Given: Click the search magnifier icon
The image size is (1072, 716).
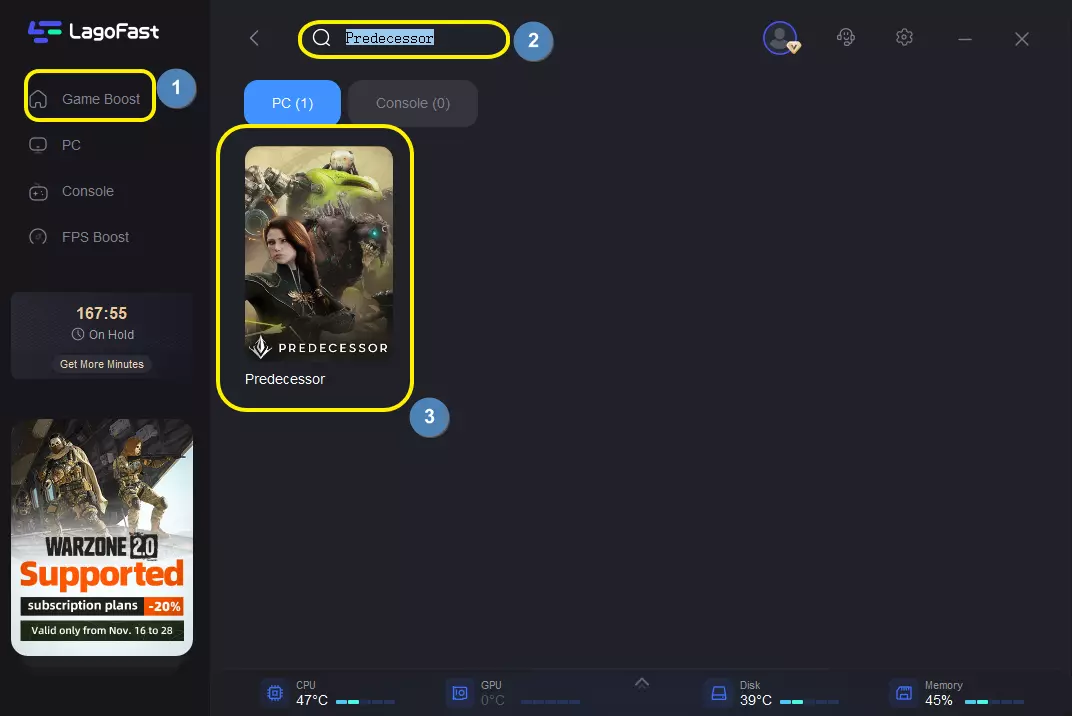Looking at the screenshot, I should pyautogui.click(x=321, y=38).
